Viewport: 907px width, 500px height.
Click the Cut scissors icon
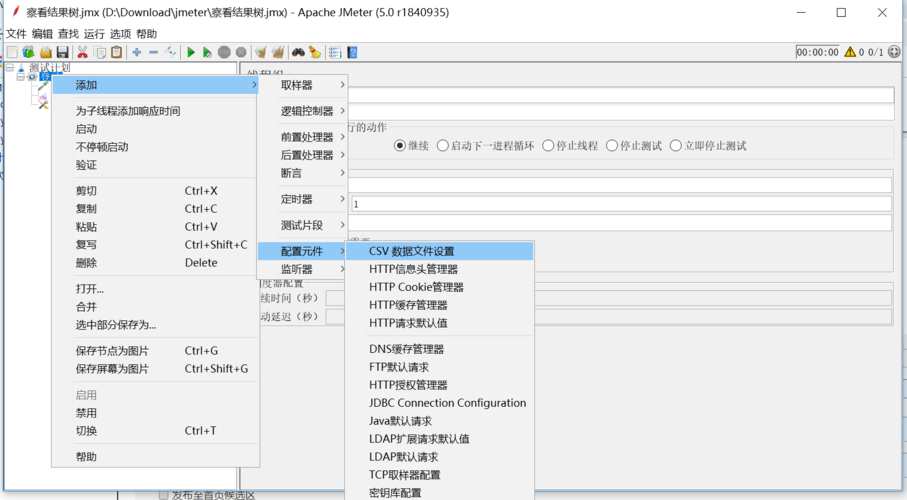(x=83, y=53)
